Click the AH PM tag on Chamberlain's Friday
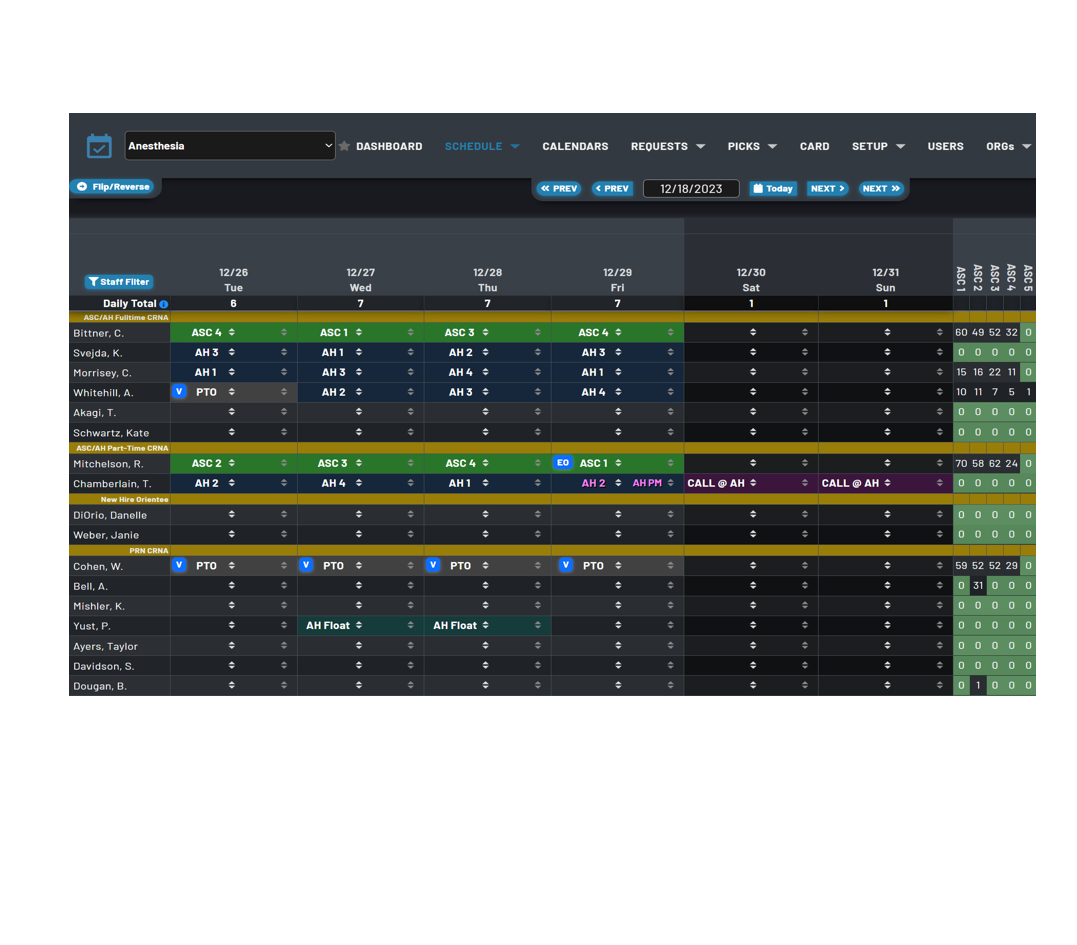This screenshot has width=1077, height=945. (x=647, y=483)
